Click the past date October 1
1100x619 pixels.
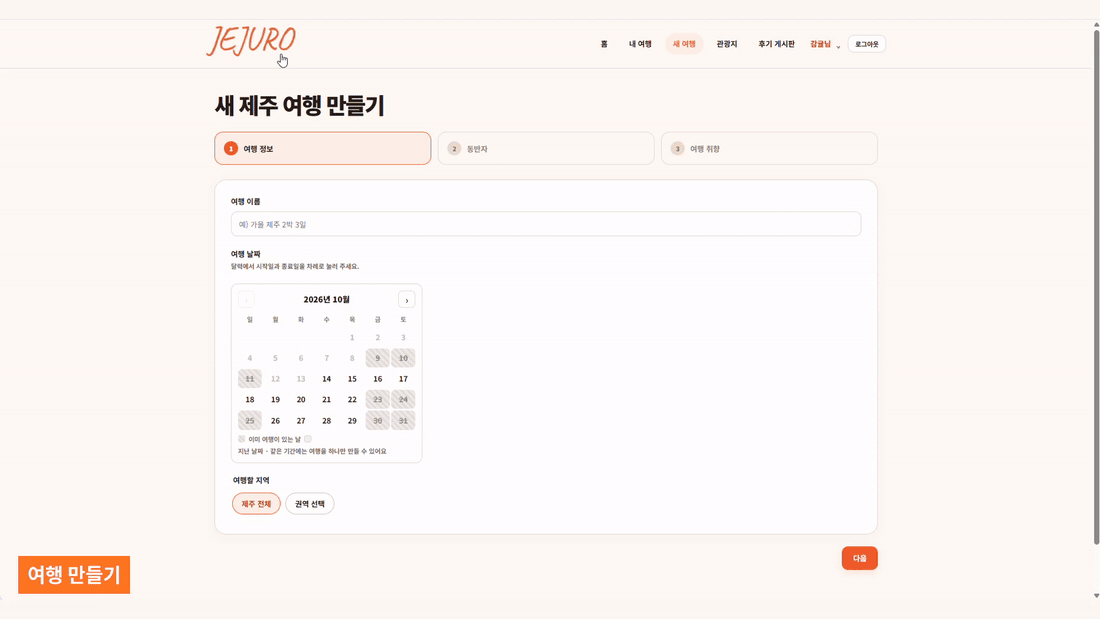[x=352, y=338]
